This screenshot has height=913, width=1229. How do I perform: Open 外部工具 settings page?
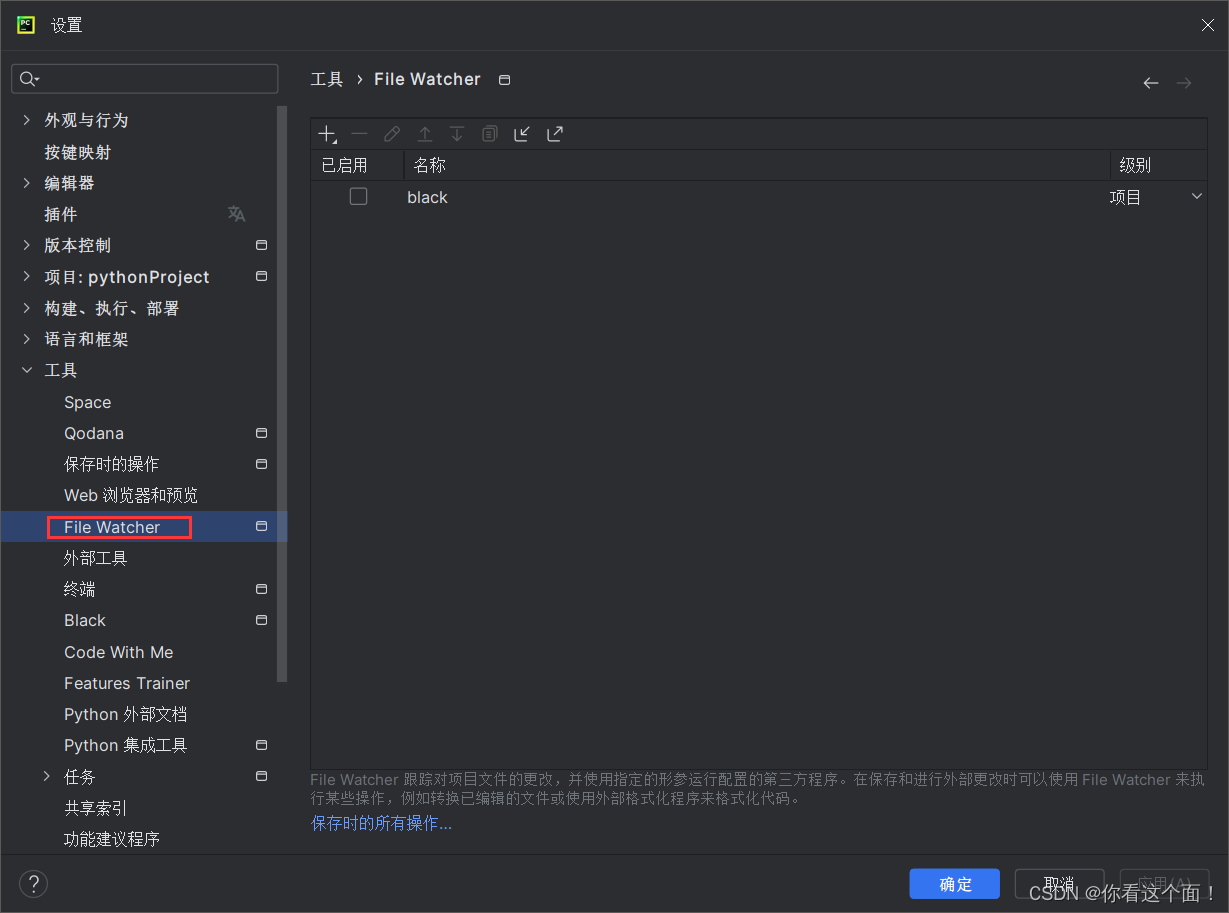point(96,558)
